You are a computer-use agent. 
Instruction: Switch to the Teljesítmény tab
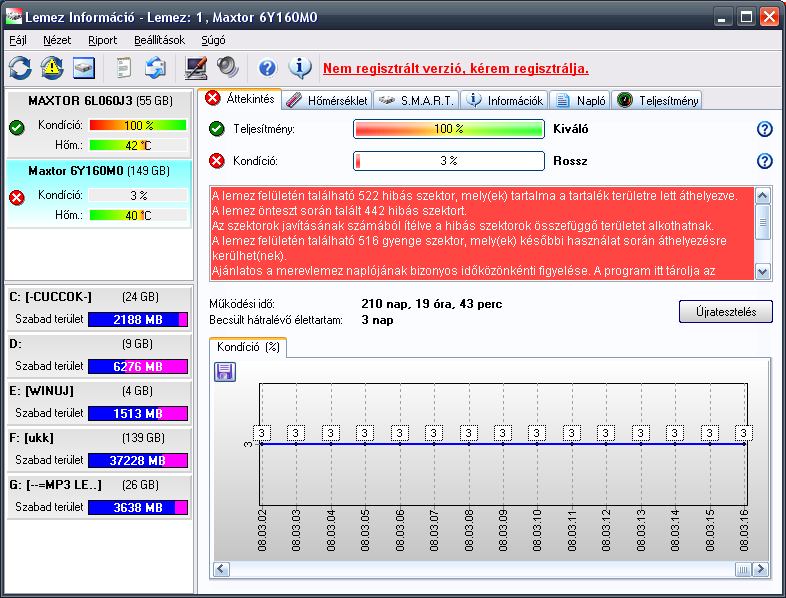[x=657, y=100]
